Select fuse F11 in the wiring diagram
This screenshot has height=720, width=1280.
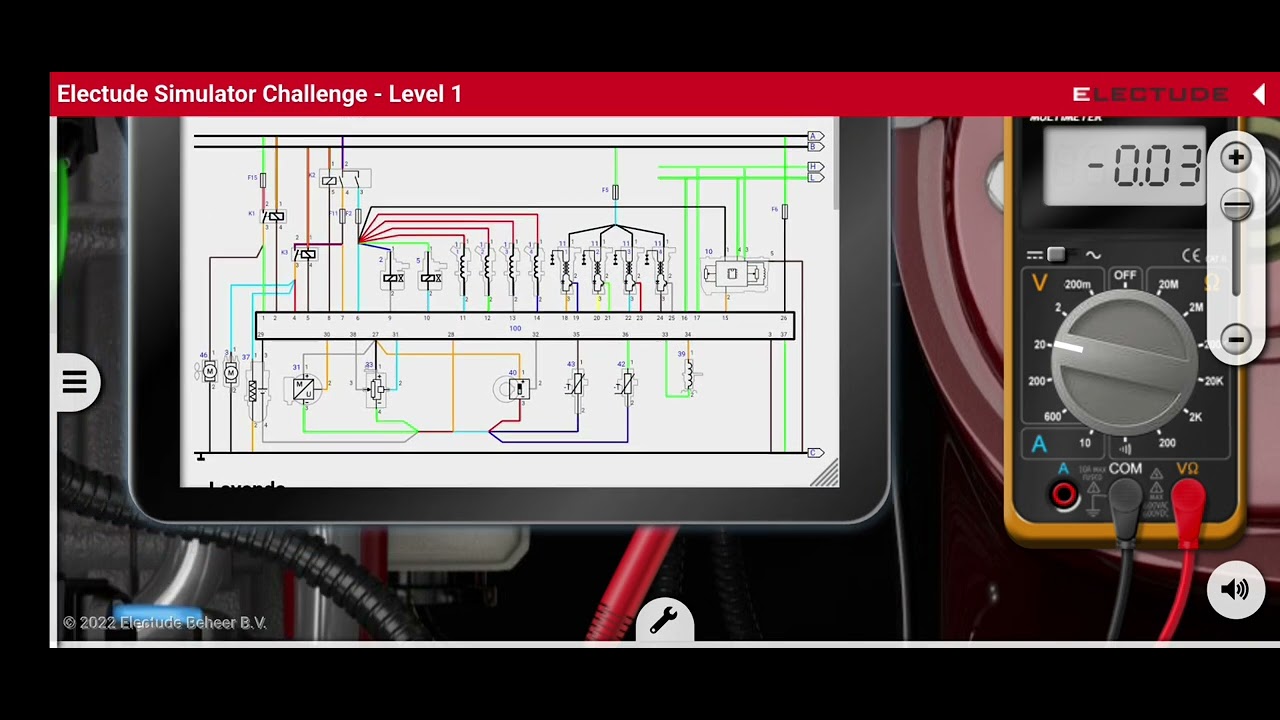[342, 215]
